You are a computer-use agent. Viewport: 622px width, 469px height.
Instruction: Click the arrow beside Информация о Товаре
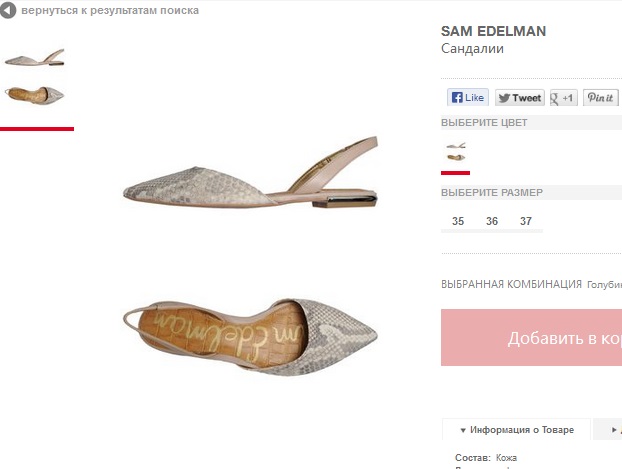click(x=463, y=430)
